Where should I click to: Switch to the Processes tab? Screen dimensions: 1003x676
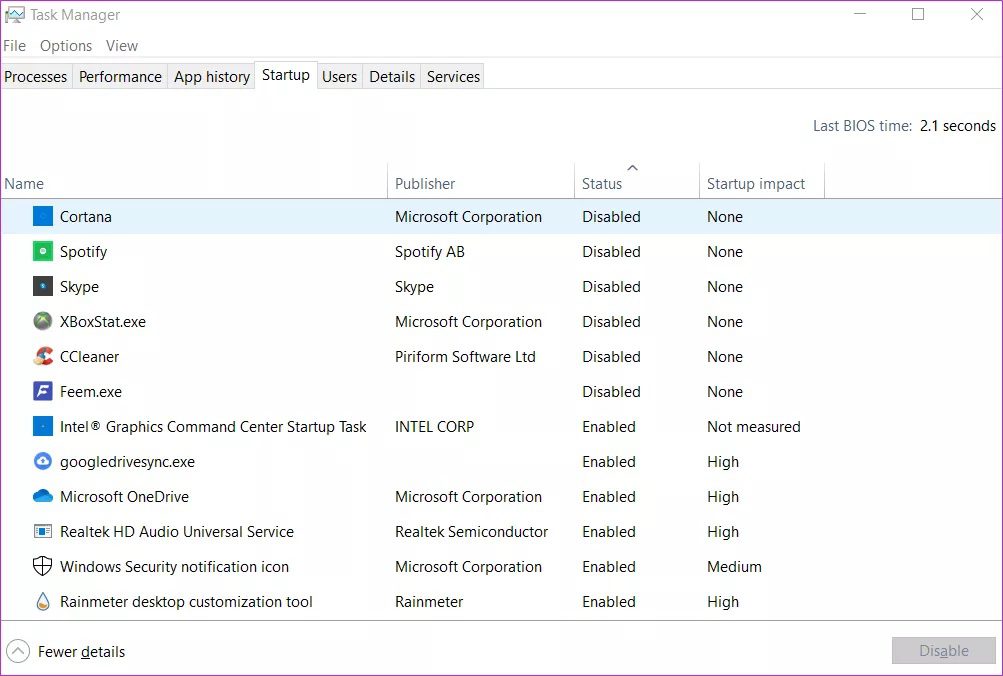point(36,77)
